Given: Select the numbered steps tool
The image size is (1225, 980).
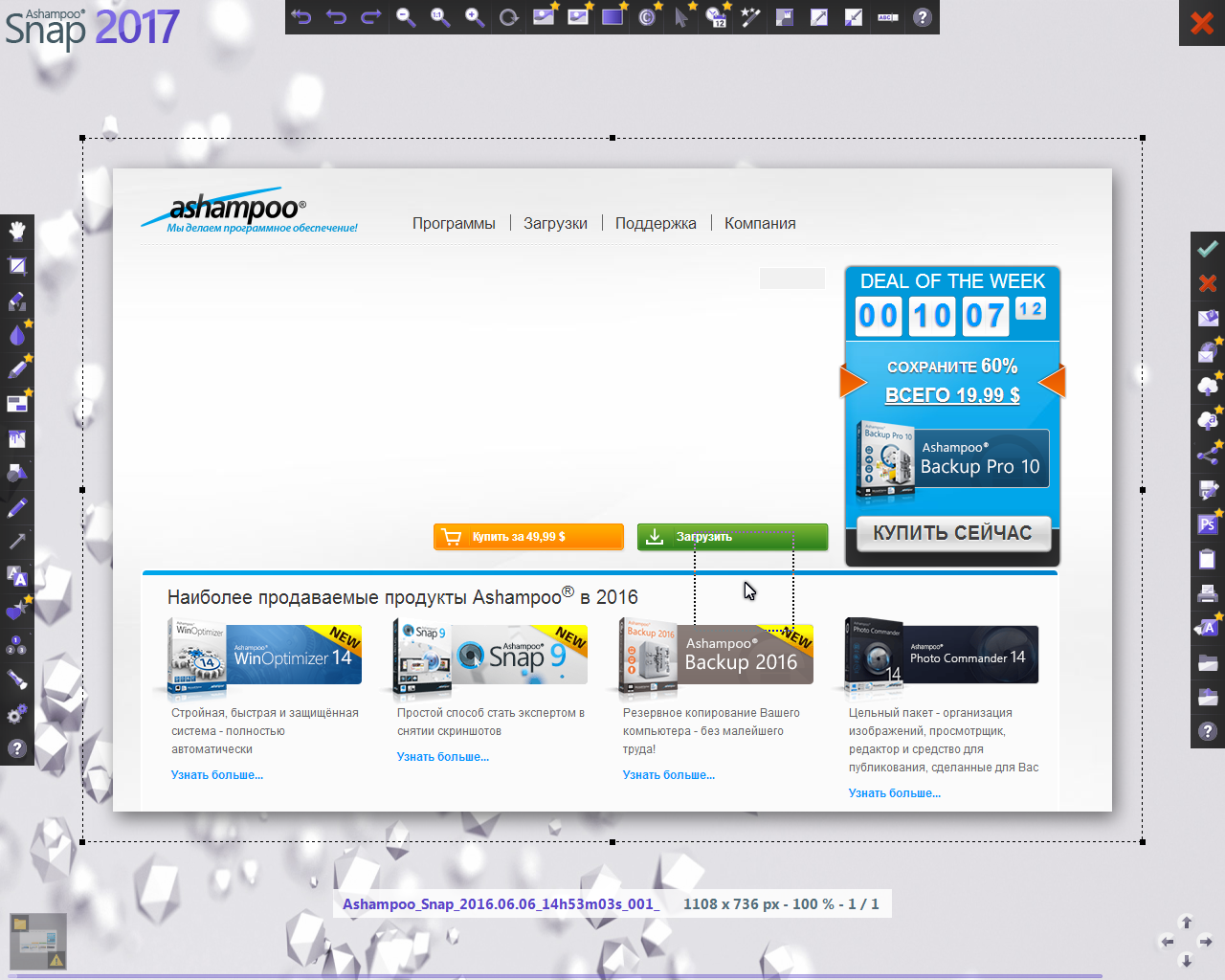Looking at the screenshot, I should (17, 645).
